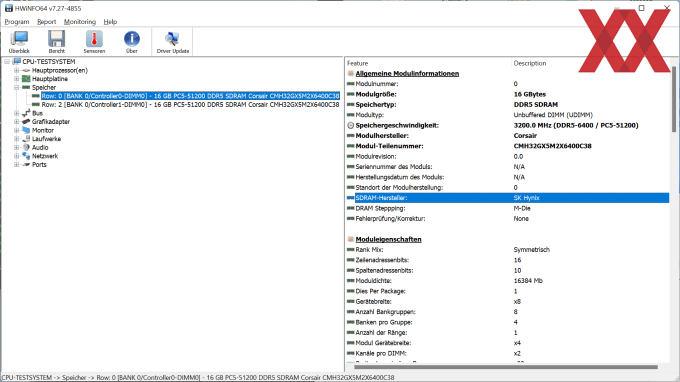
Task: Click the Monitor tree icon
Action: point(26,130)
